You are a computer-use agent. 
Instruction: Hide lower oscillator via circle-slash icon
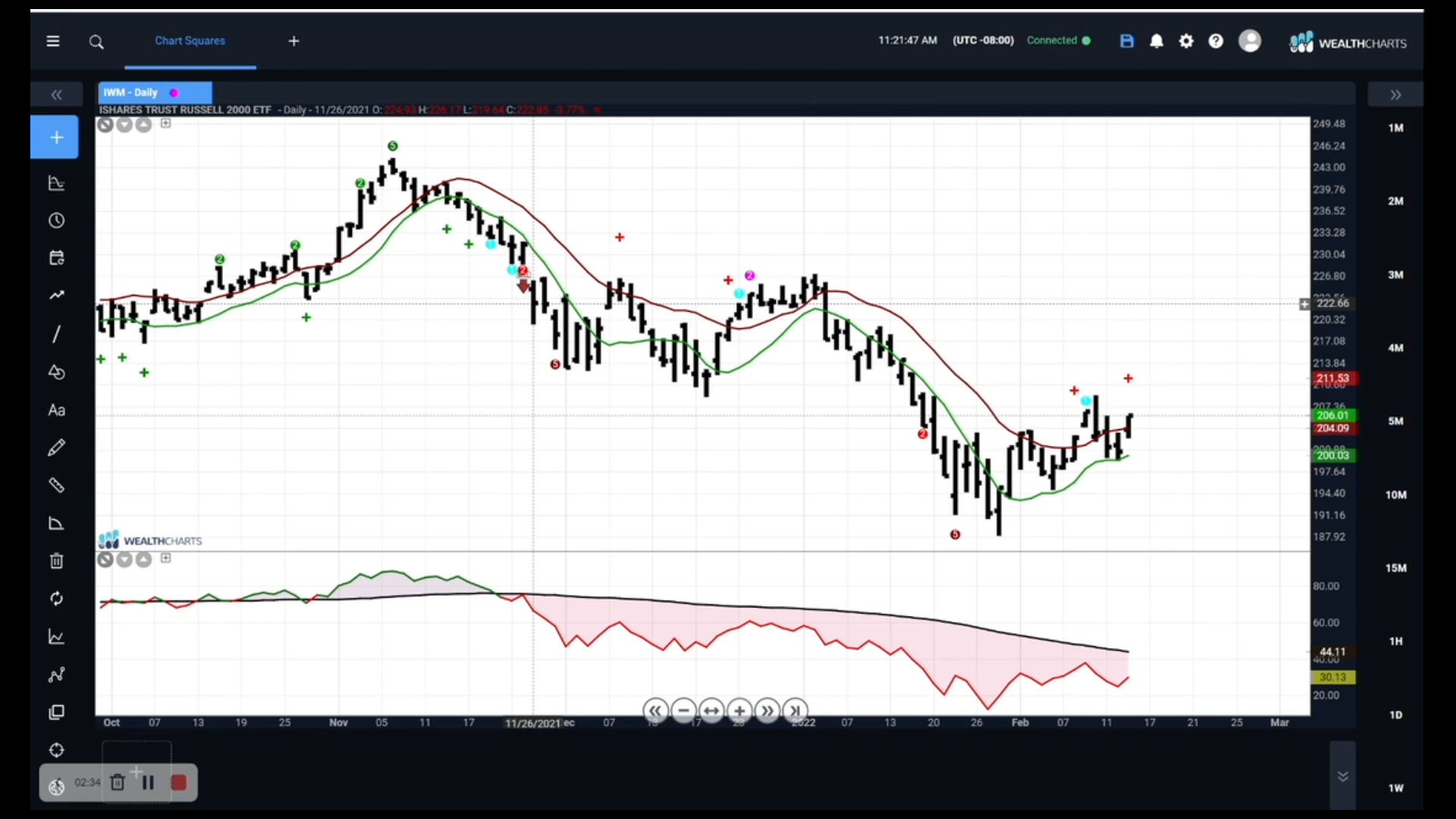click(105, 560)
